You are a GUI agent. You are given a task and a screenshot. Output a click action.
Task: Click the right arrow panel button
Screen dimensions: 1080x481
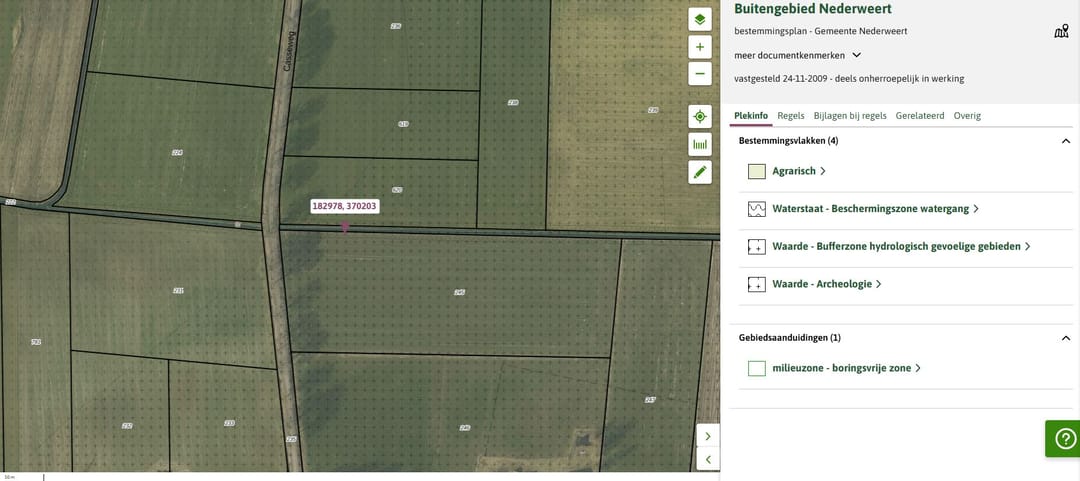coord(708,436)
